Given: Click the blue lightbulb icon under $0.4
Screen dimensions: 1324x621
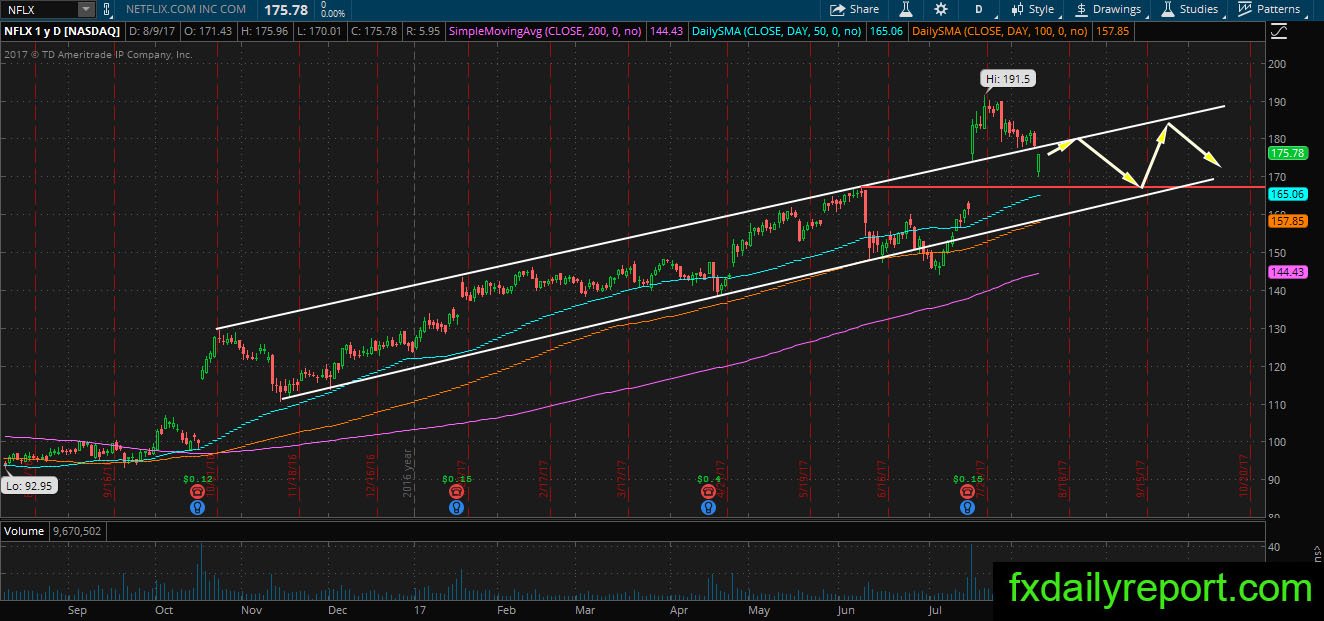Looking at the screenshot, I should 709,507.
